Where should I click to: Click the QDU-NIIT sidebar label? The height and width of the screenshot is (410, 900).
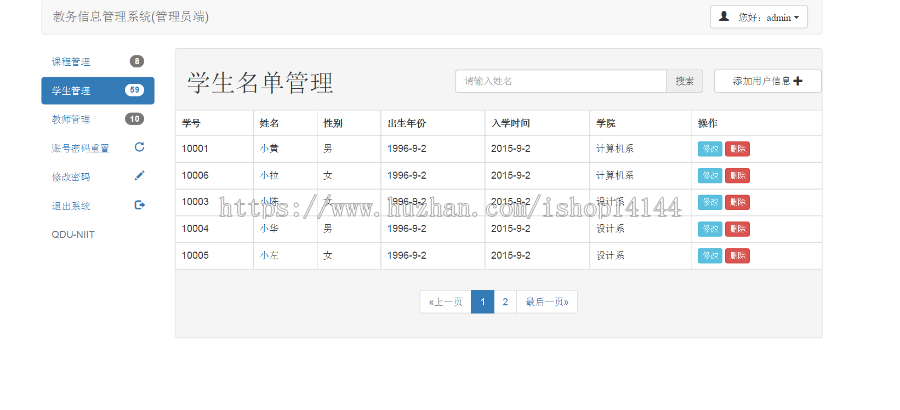[x=73, y=234]
